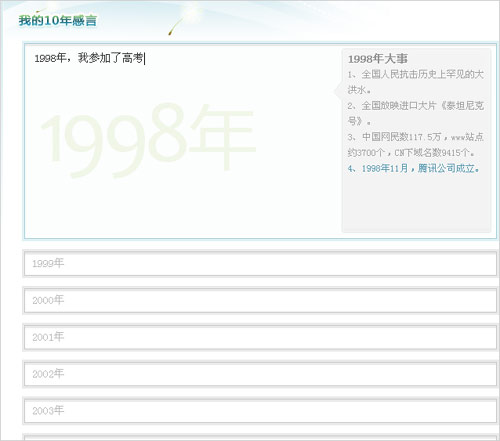Click the large 1998年 watermark in text area

[x=148, y=140]
